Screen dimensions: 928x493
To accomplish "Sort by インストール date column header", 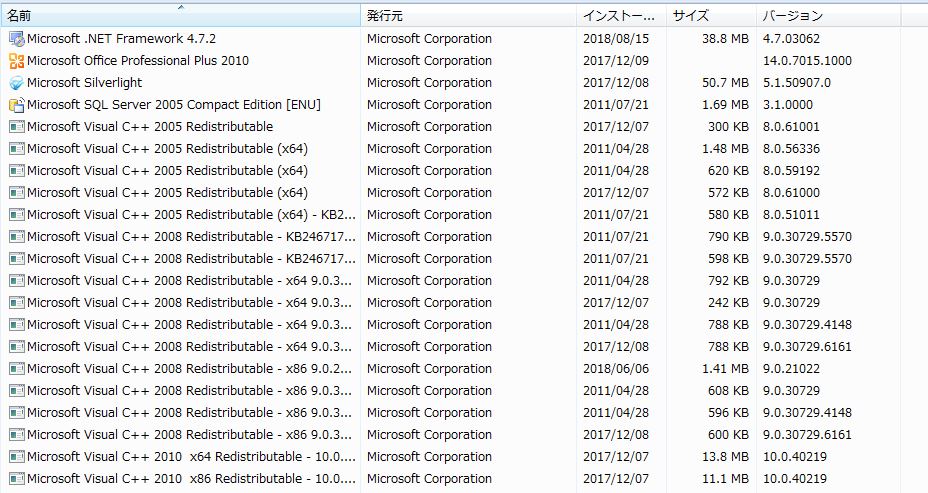I will tap(620, 16).
